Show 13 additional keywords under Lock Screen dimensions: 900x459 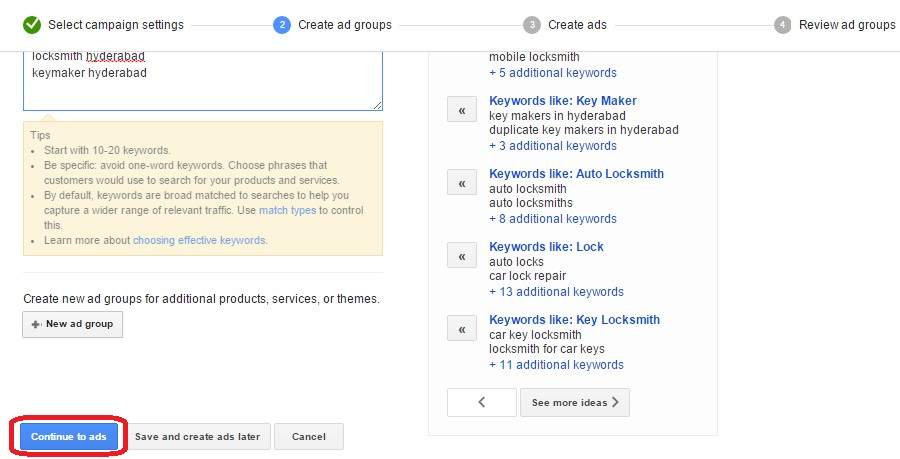[556, 292]
